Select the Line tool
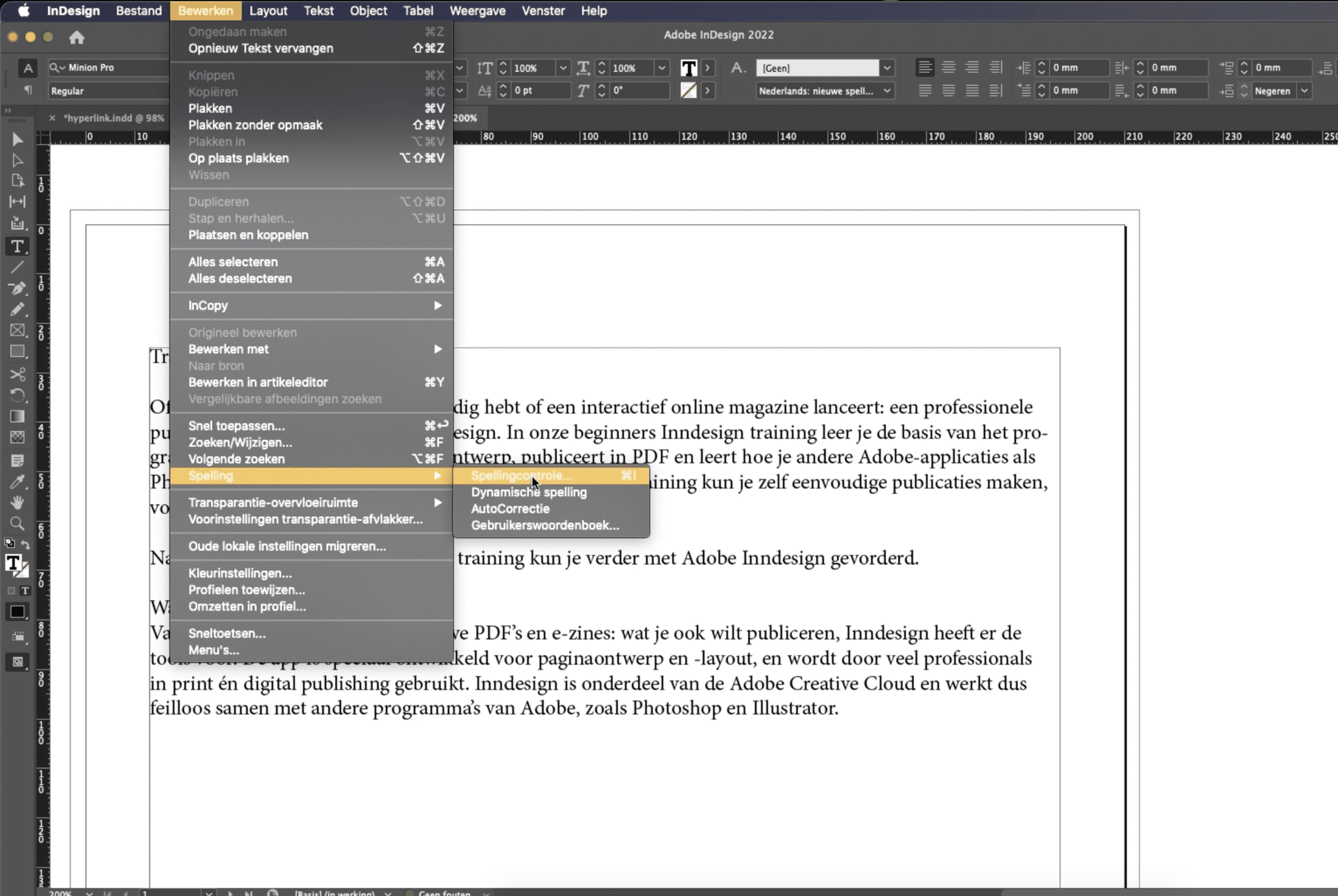 (17, 268)
